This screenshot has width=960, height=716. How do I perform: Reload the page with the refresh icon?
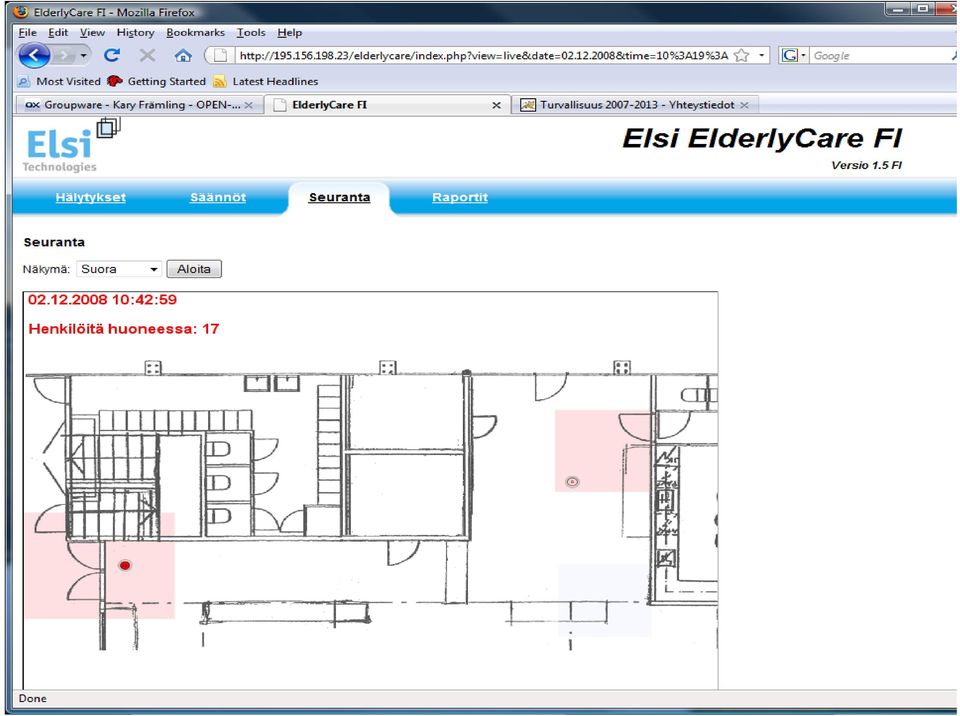[x=111, y=56]
